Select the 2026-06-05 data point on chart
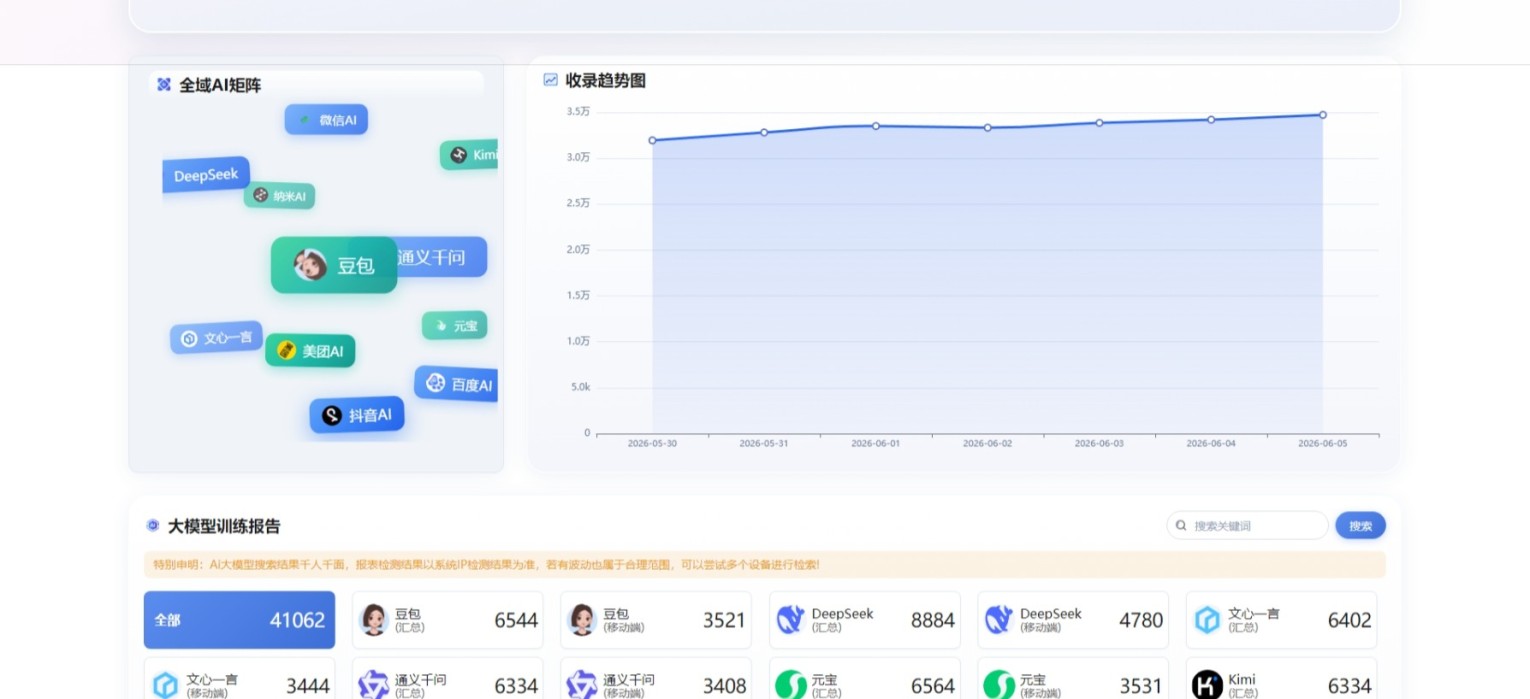The height and width of the screenshot is (699, 1530). pos(1323,115)
